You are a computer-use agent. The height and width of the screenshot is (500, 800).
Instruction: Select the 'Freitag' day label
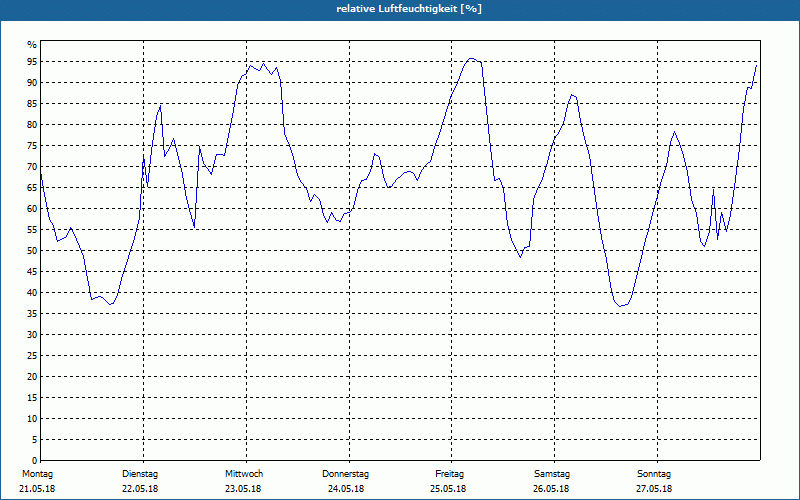449,474
